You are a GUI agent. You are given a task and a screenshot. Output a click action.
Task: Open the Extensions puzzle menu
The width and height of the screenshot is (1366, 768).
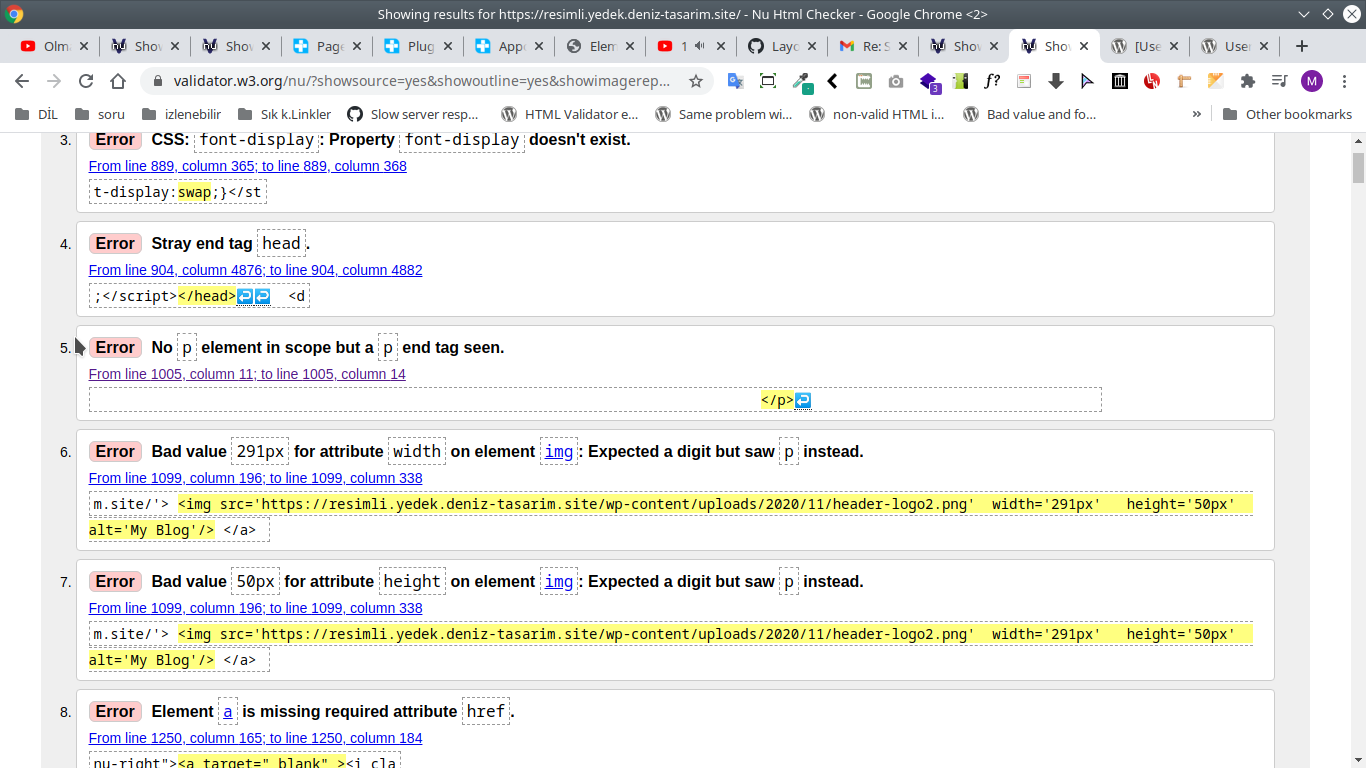(1247, 81)
